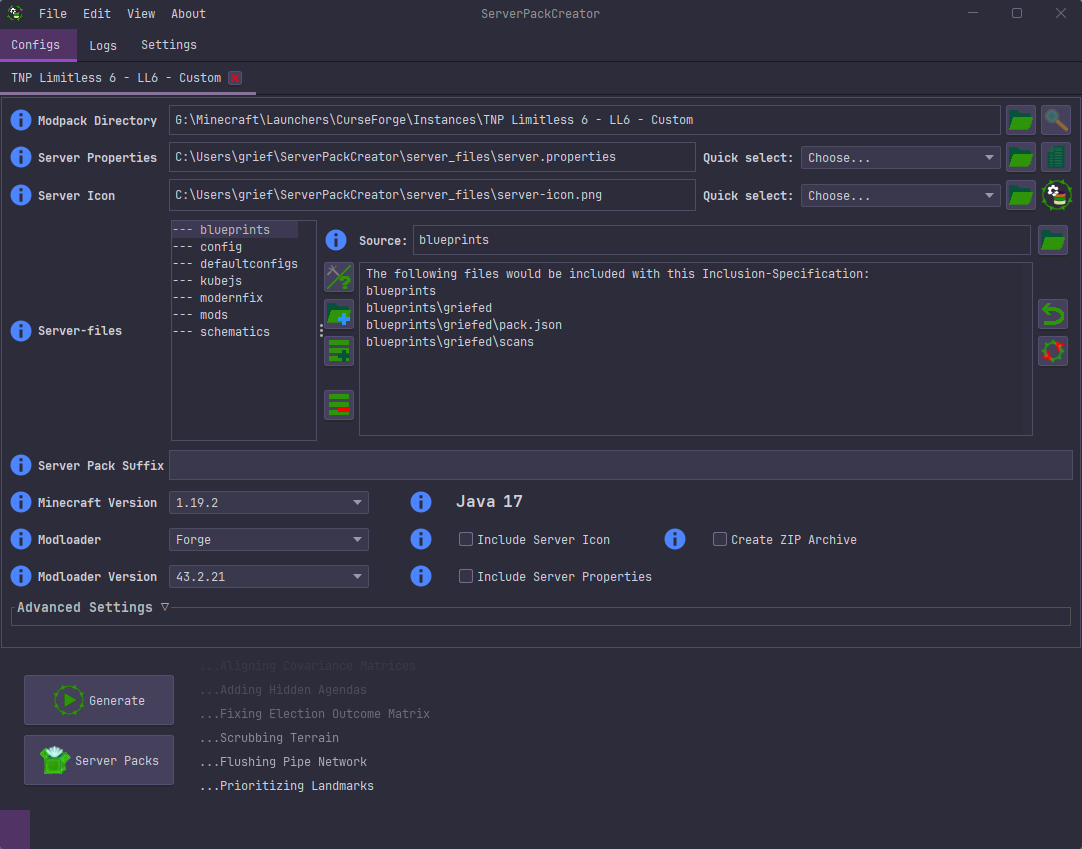Viewport: 1082px width, 849px height.
Task: Enable Create ZIP Archive
Action: coord(719,539)
